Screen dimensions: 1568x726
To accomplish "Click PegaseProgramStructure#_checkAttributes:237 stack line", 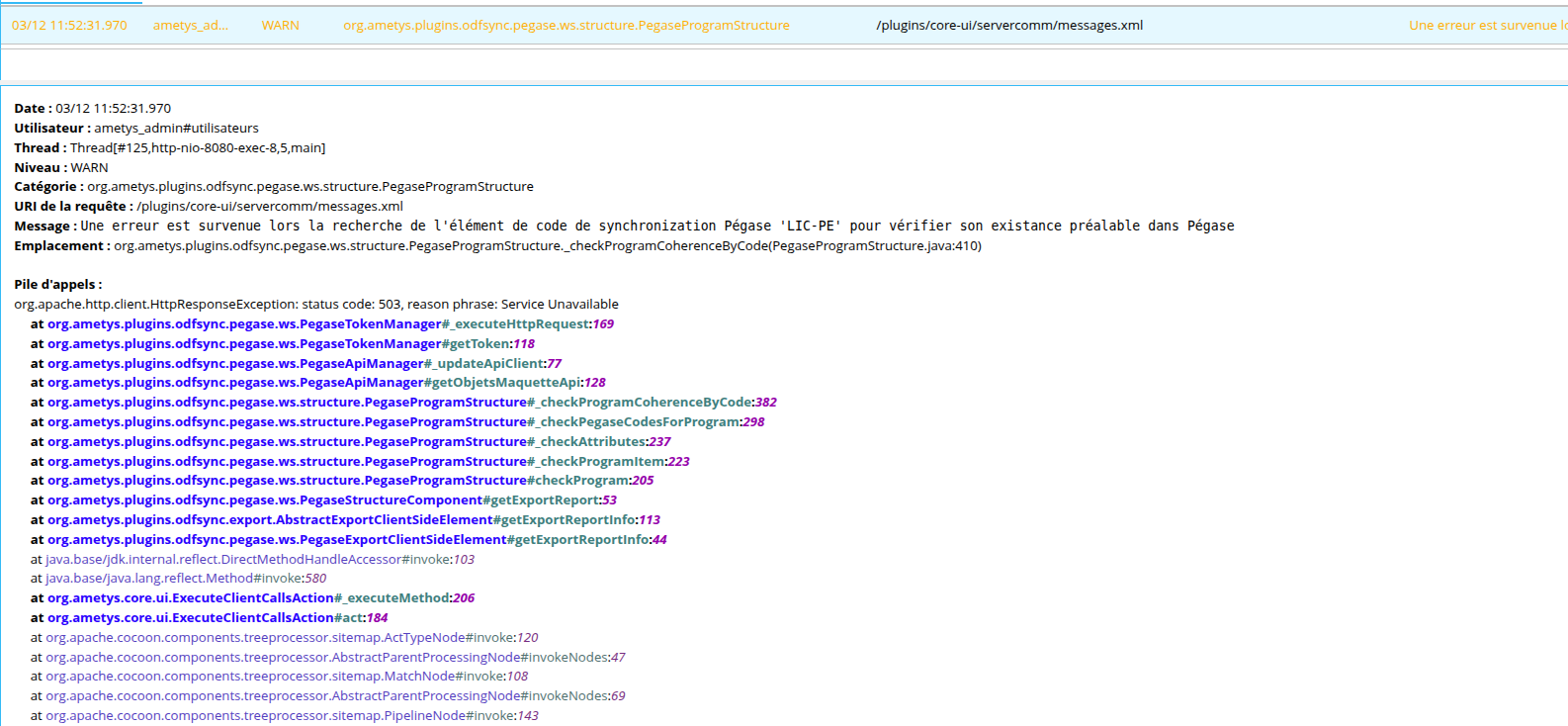I will click(x=359, y=442).
